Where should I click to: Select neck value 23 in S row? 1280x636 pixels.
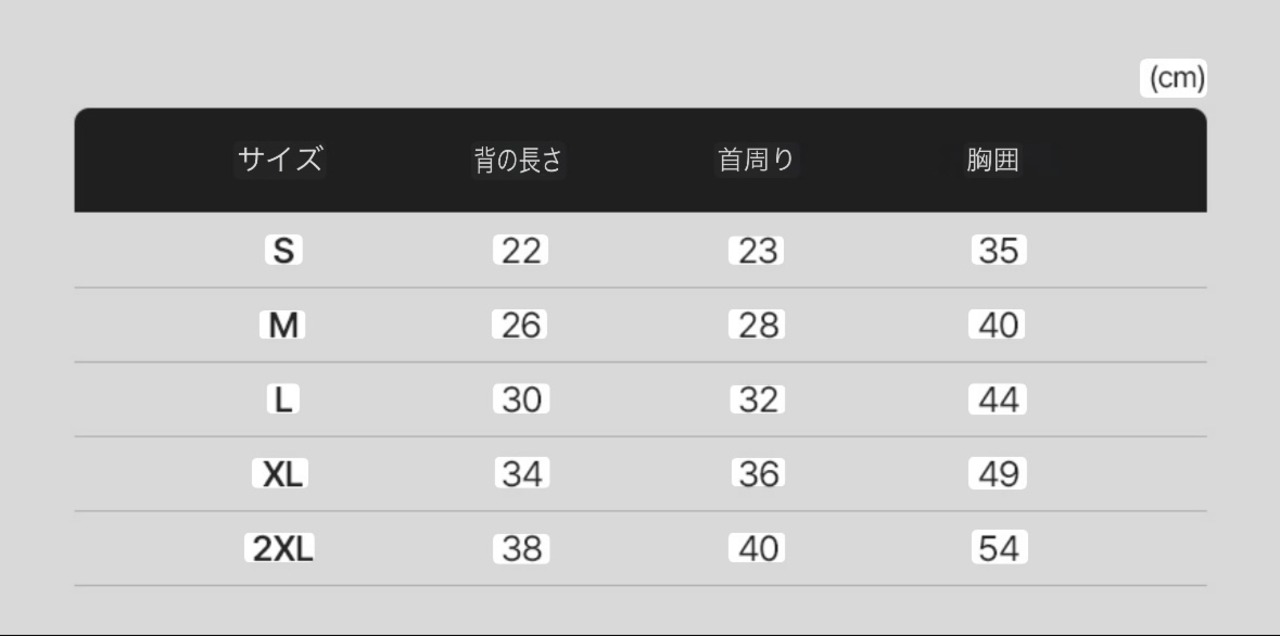tap(757, 251)
